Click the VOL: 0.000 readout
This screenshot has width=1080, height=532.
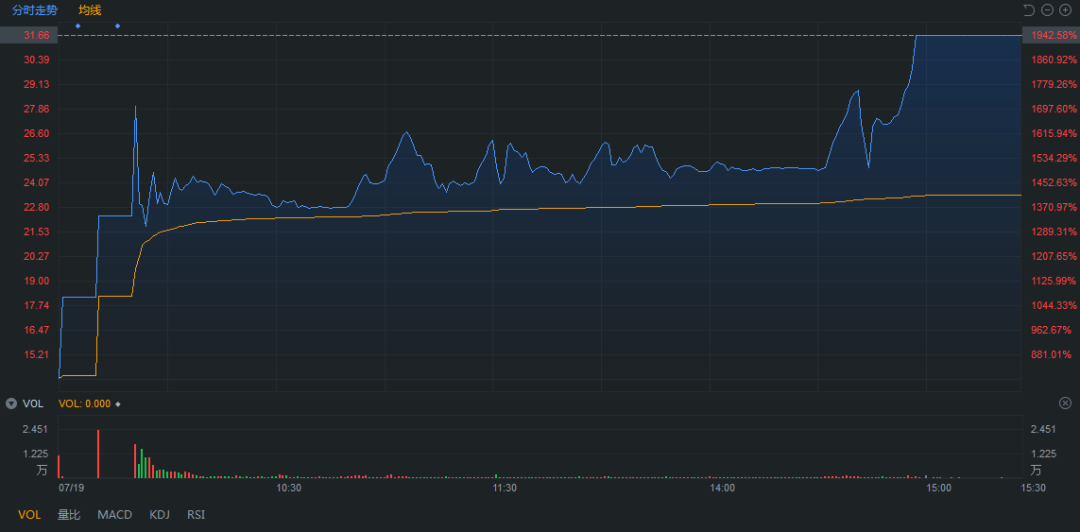(x=85, y=404)
